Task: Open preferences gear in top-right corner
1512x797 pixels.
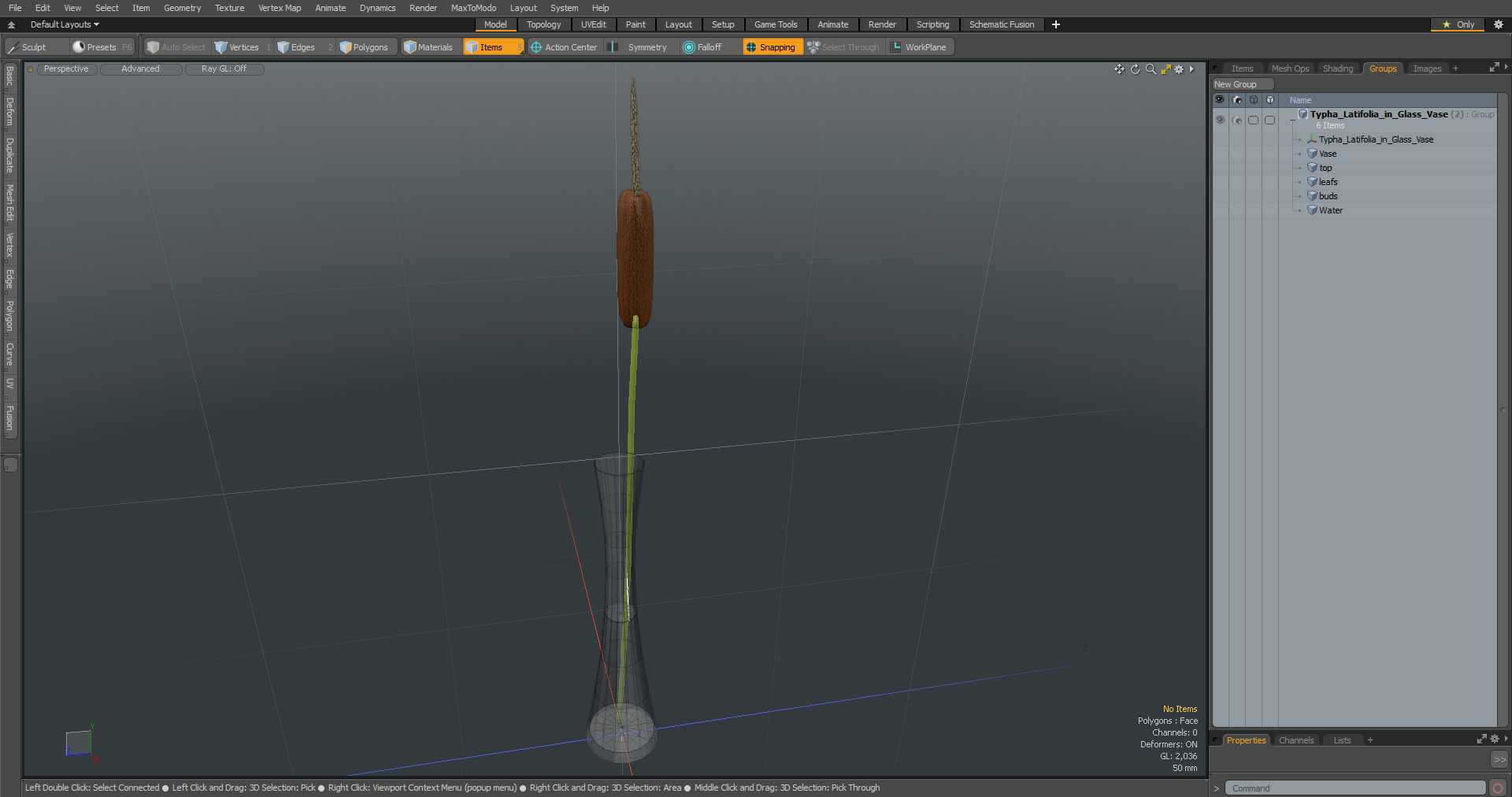Action: click(1499, 24)
